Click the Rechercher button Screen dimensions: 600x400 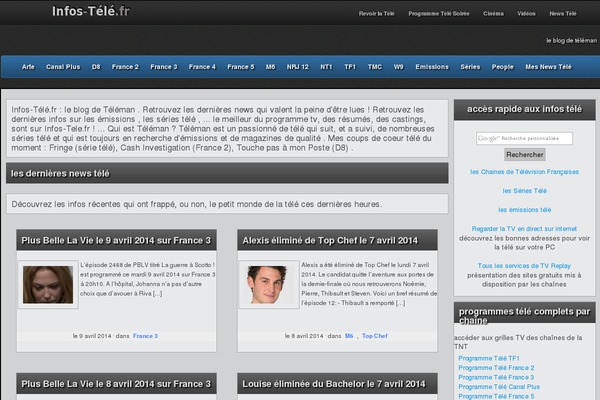coord(525,155)
